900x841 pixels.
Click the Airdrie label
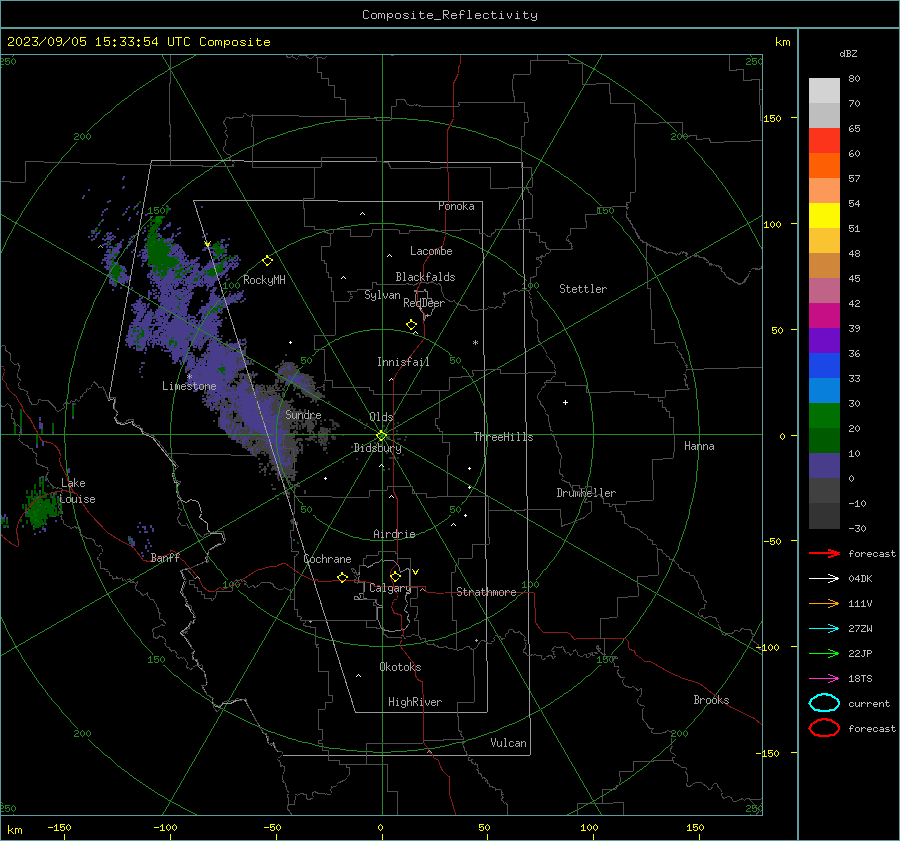click(394, 534)
